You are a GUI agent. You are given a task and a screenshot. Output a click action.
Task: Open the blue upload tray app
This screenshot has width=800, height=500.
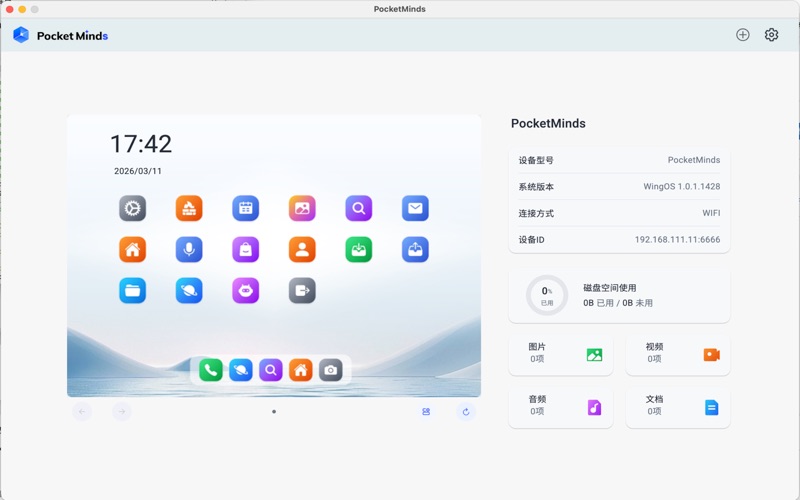(x=415, y=249)
